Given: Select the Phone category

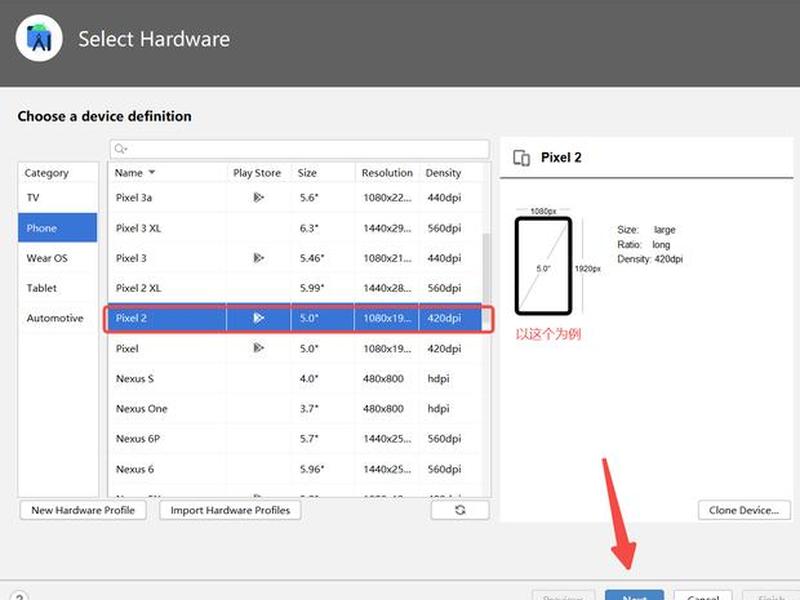Looking at the screenshot, I should pyautogui.click(x=58, y=228).
